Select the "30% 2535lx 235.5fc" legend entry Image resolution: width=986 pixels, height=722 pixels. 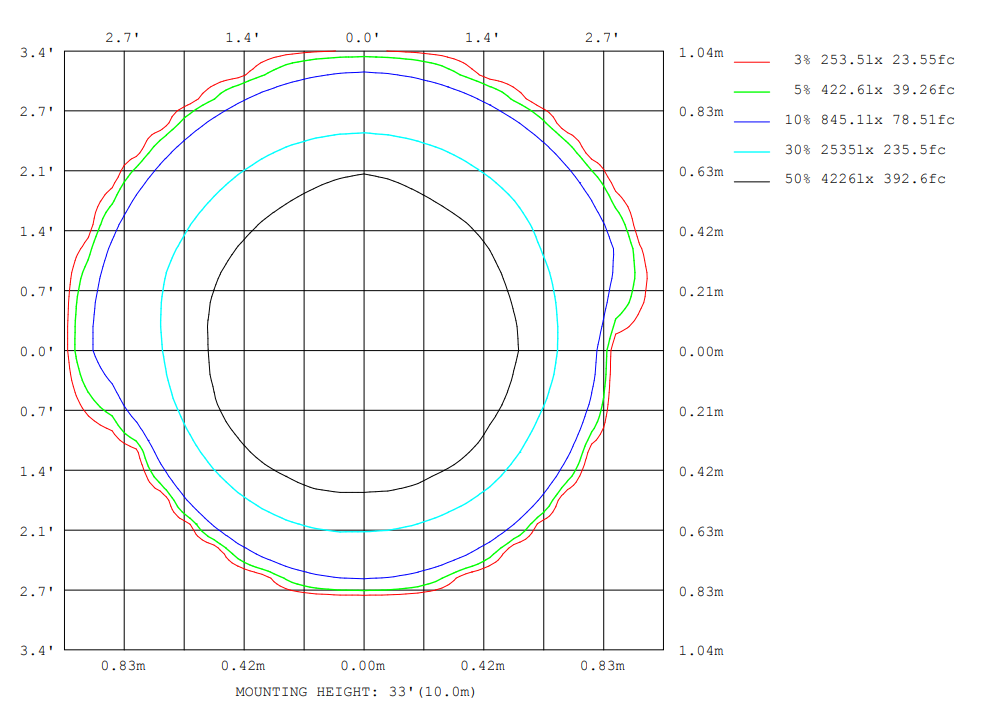[865, 150]
